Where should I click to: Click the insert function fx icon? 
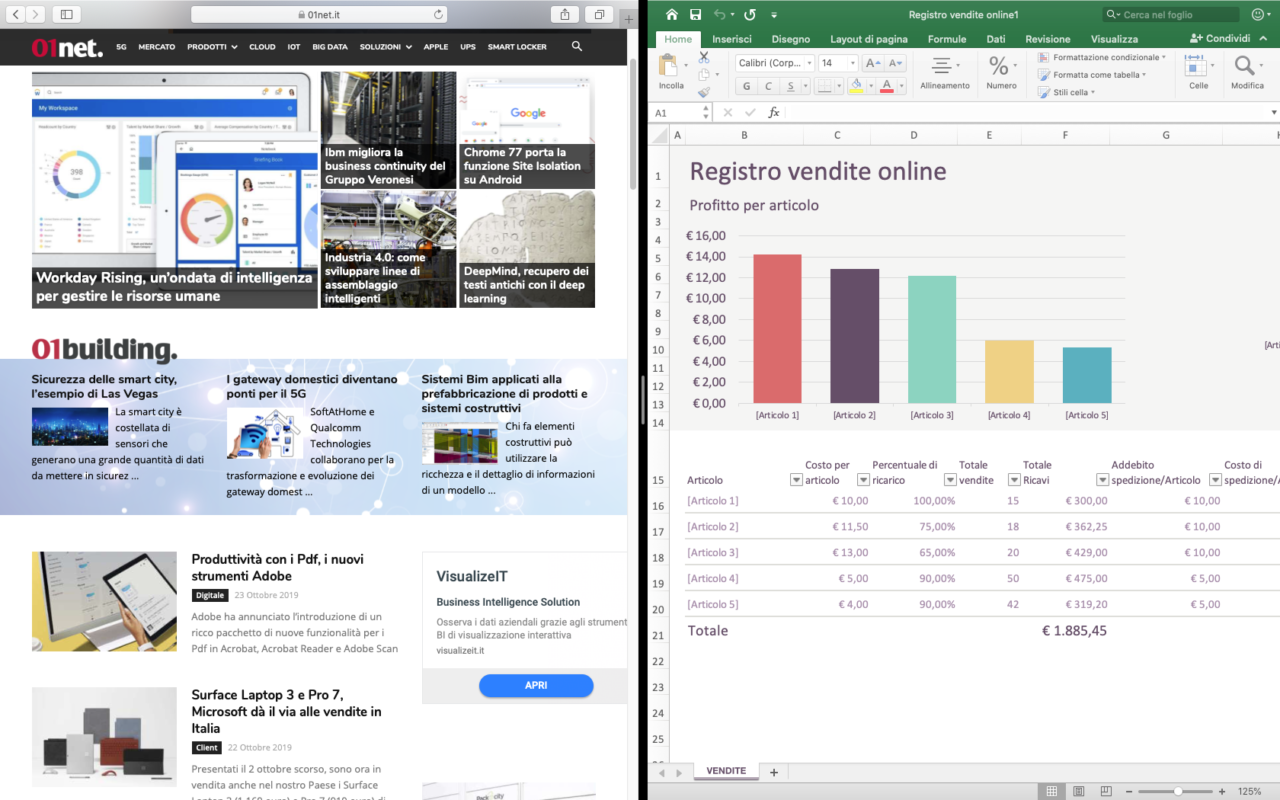click(x=773, y=113)
